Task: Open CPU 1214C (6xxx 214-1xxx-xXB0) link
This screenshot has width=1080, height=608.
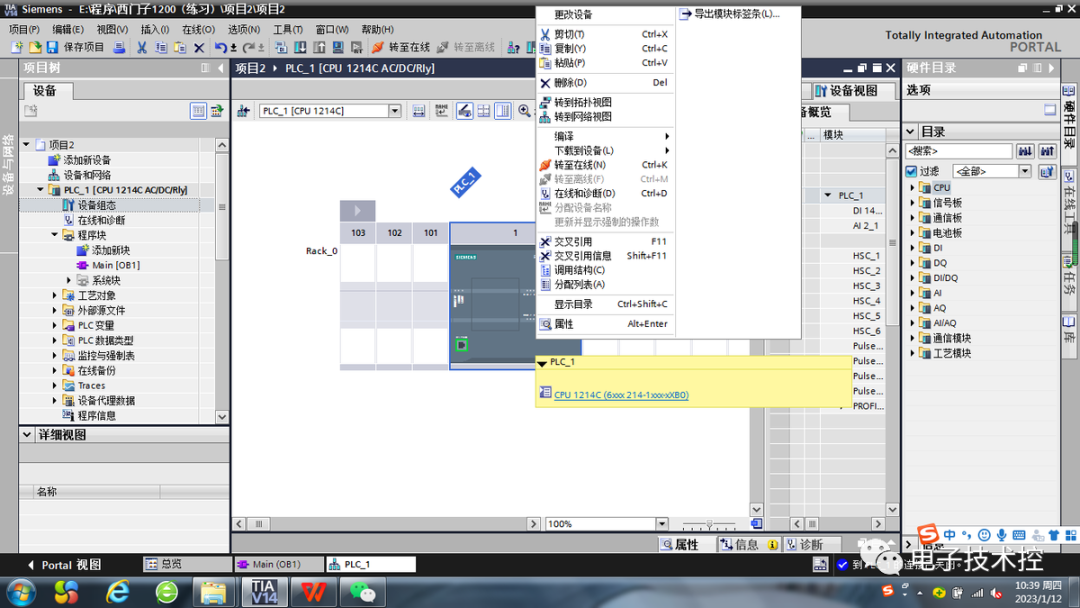Action: coord(621,395)
